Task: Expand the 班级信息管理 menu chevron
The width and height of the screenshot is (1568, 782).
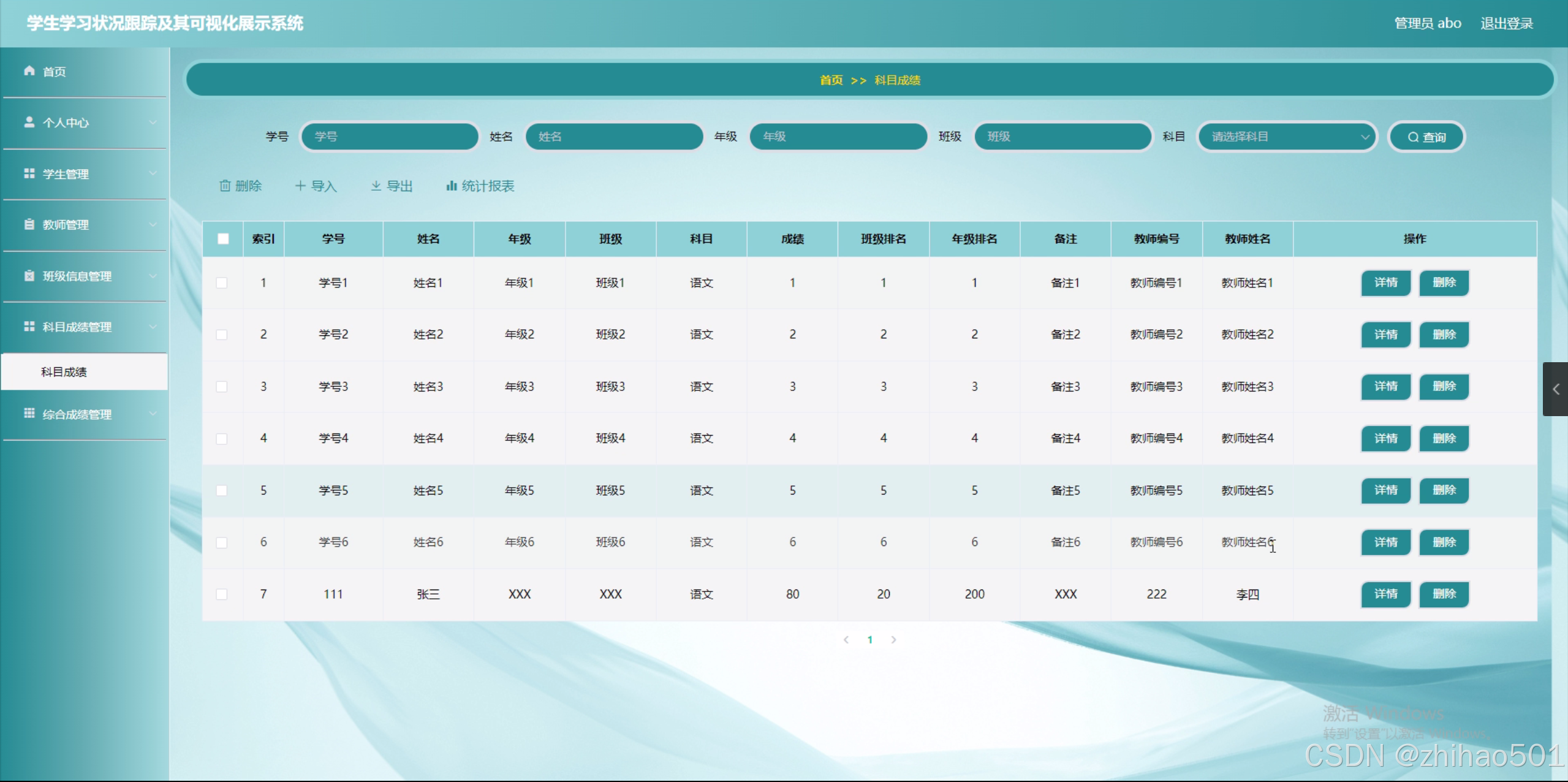Action: pos(153,276)
